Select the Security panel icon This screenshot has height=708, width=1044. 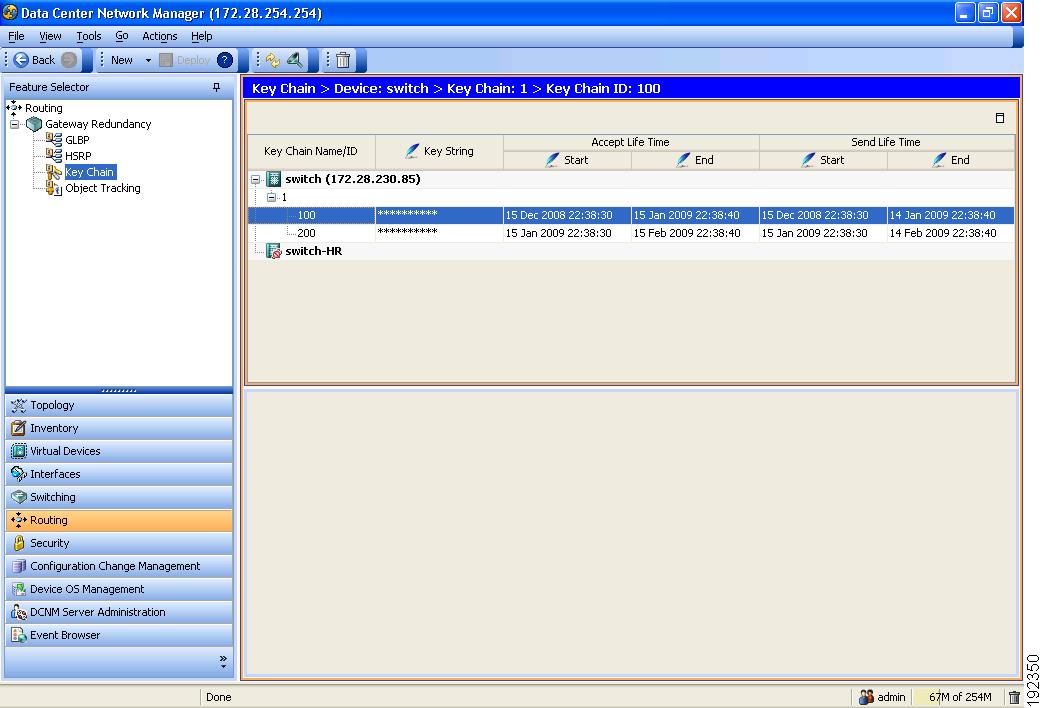pyautogui.click(x=19, y=543)
